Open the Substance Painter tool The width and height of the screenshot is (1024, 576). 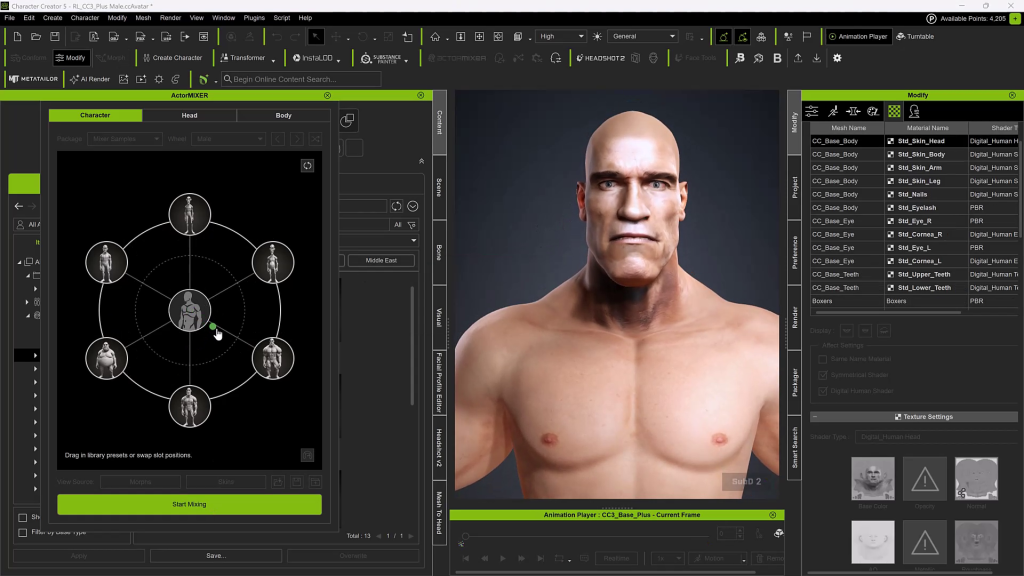[x=380, y=58]
